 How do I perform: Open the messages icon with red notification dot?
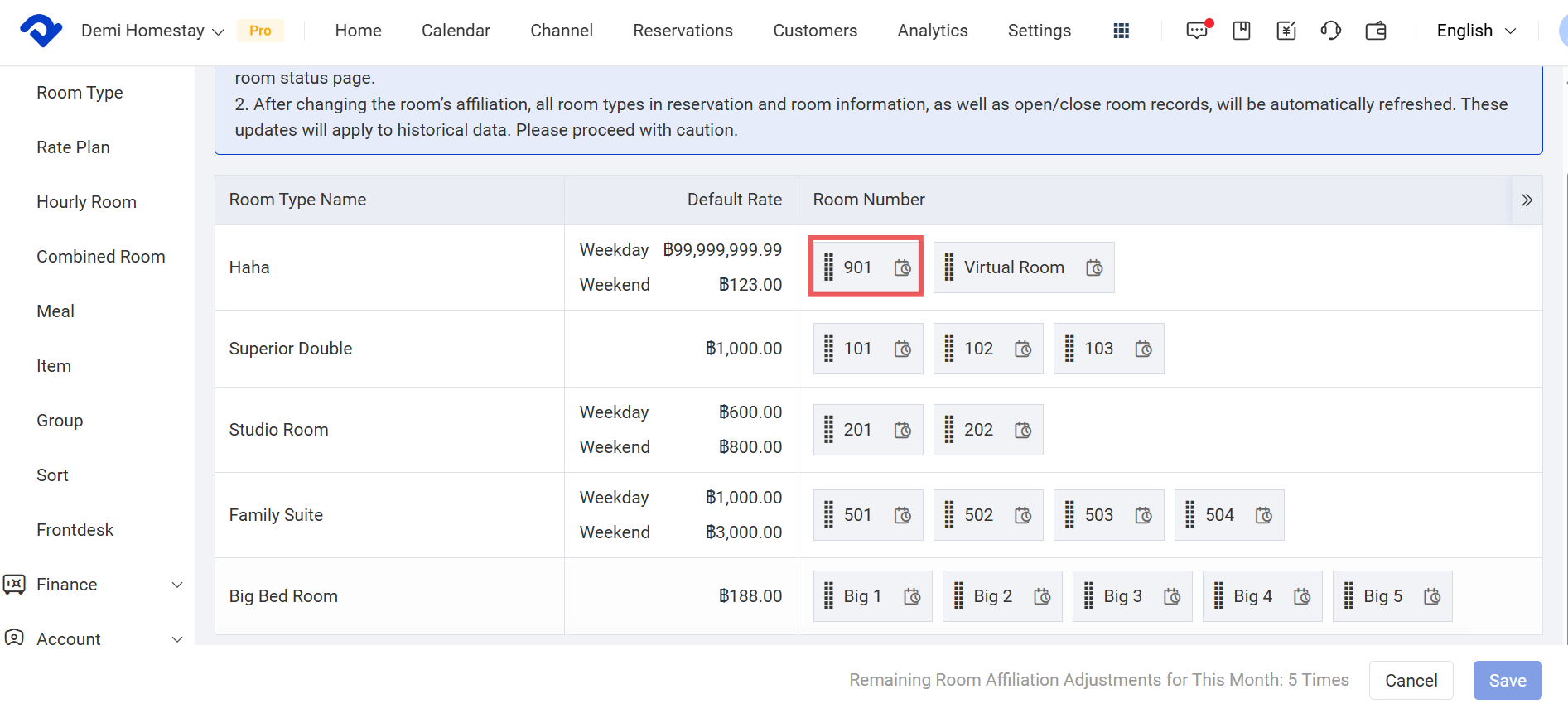1197,31
